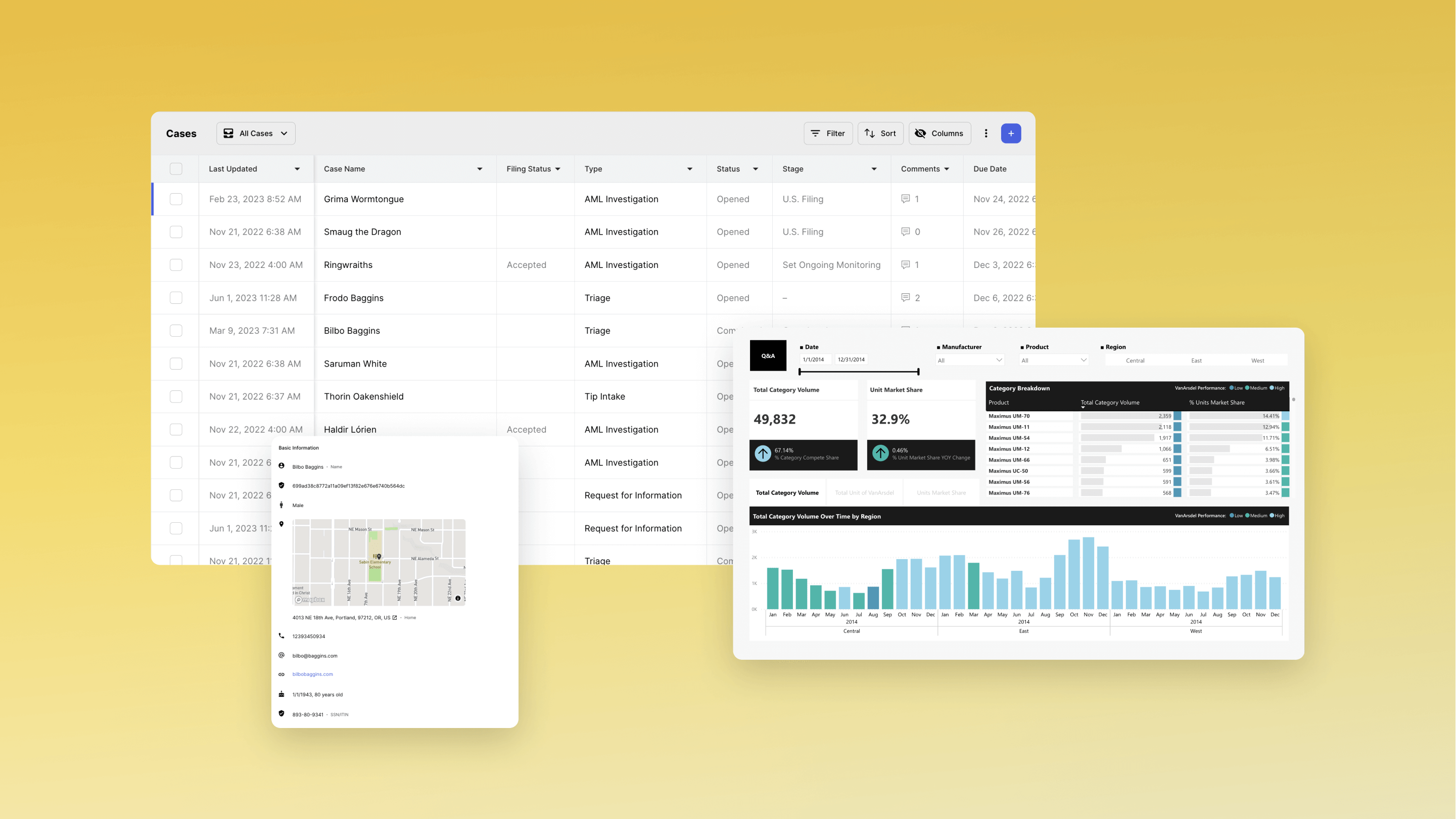Click the external link icon beside address
Screen dimensions: 1456x819
coord(395,618)
